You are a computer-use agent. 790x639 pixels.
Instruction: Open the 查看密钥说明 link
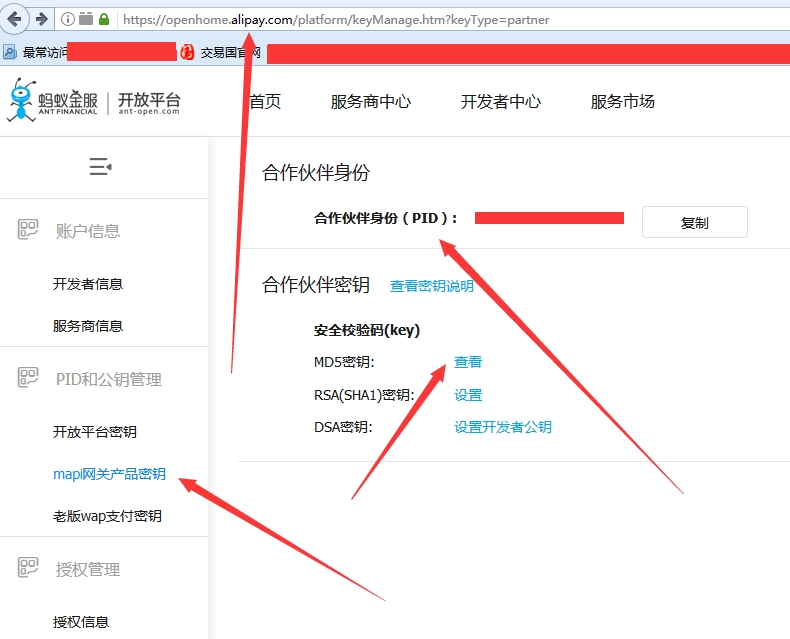pos(432,286)
